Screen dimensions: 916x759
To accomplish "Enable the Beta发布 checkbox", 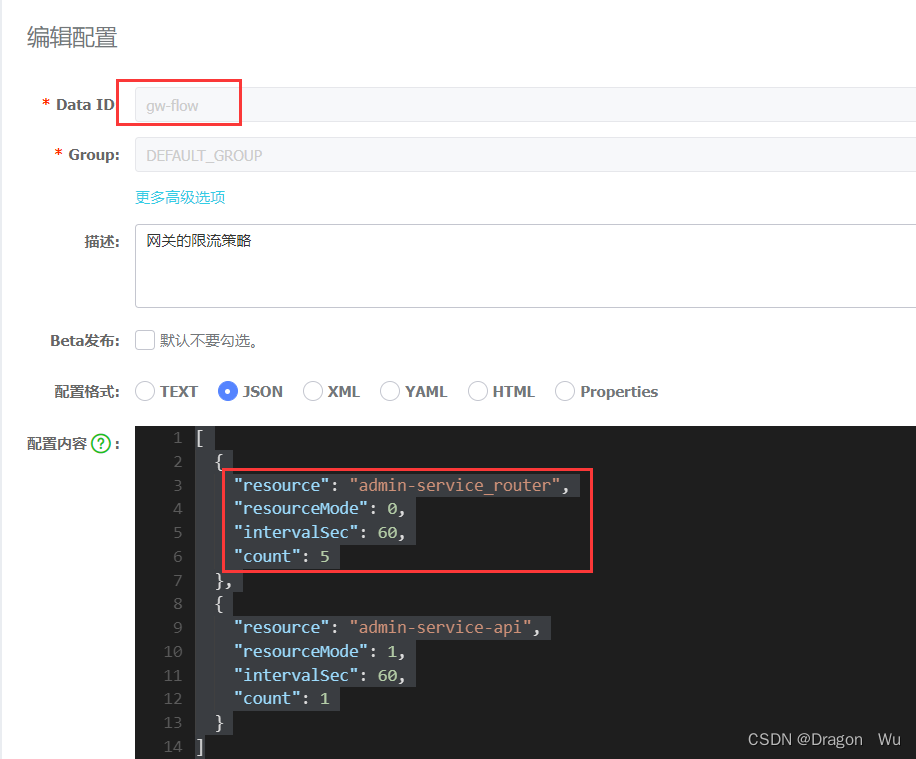I will tap(144, 340).
